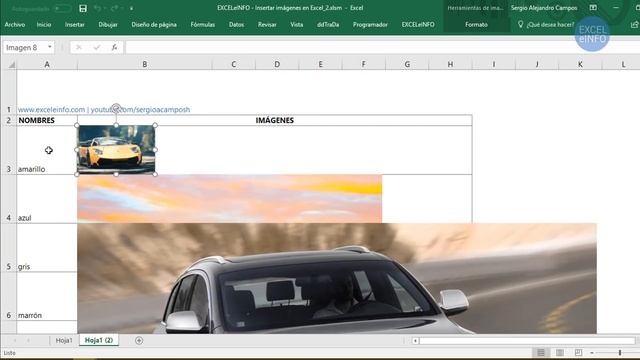Open the Datos tab
Screen dimensions: 640x360
tap(236, 24)
